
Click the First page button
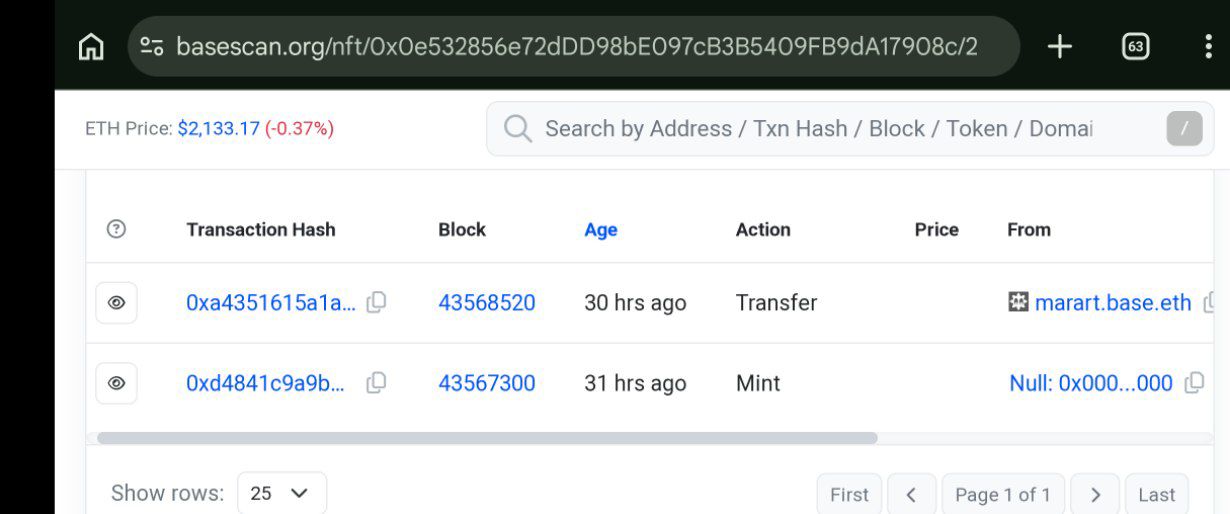(x=849, y=494)
